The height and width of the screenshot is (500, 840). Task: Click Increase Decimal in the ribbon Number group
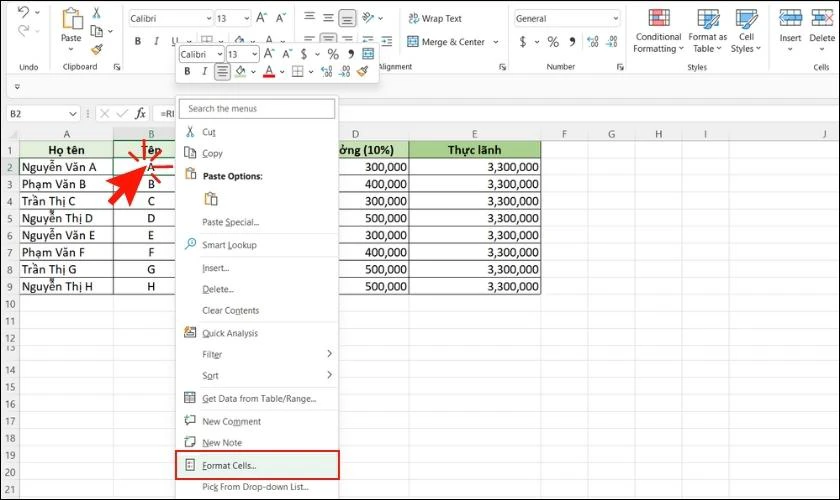[x=592, y=41]
